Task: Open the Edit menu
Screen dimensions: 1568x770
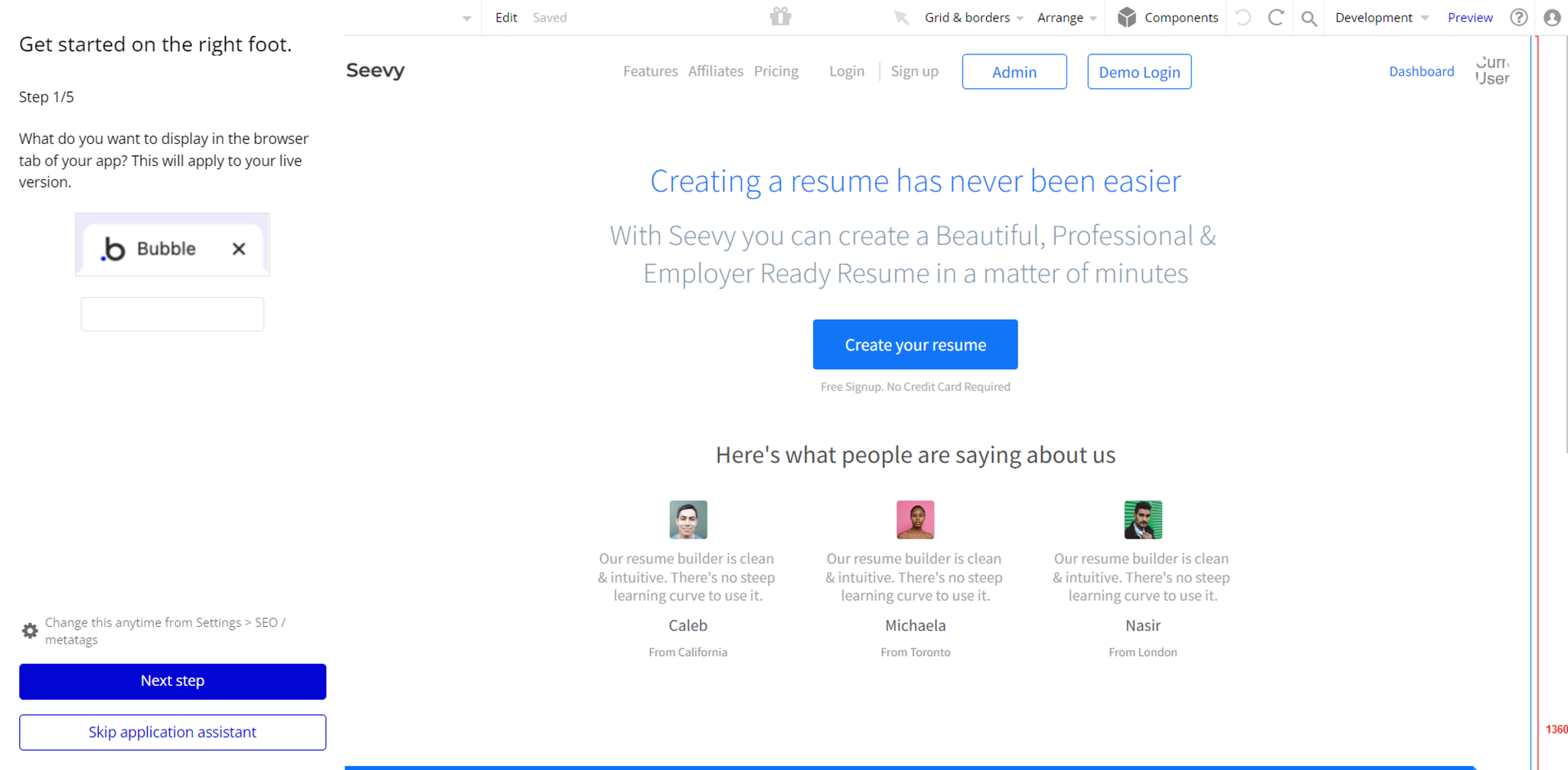Action: [x=506, y=18]
